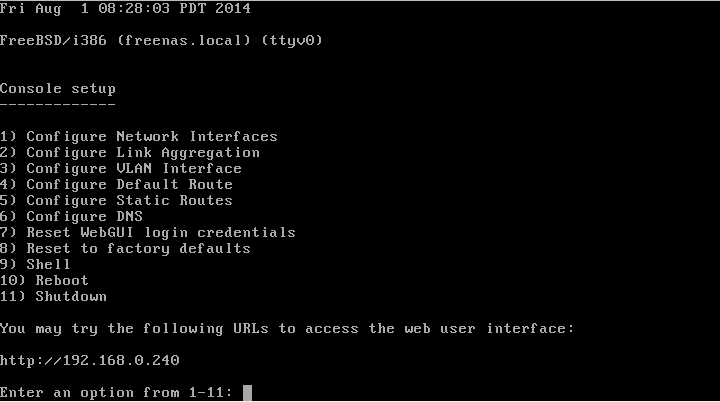Select Reset to factory defaults
Screen dimensions: 720x402
pyautogui.click(x=125, y=249)
